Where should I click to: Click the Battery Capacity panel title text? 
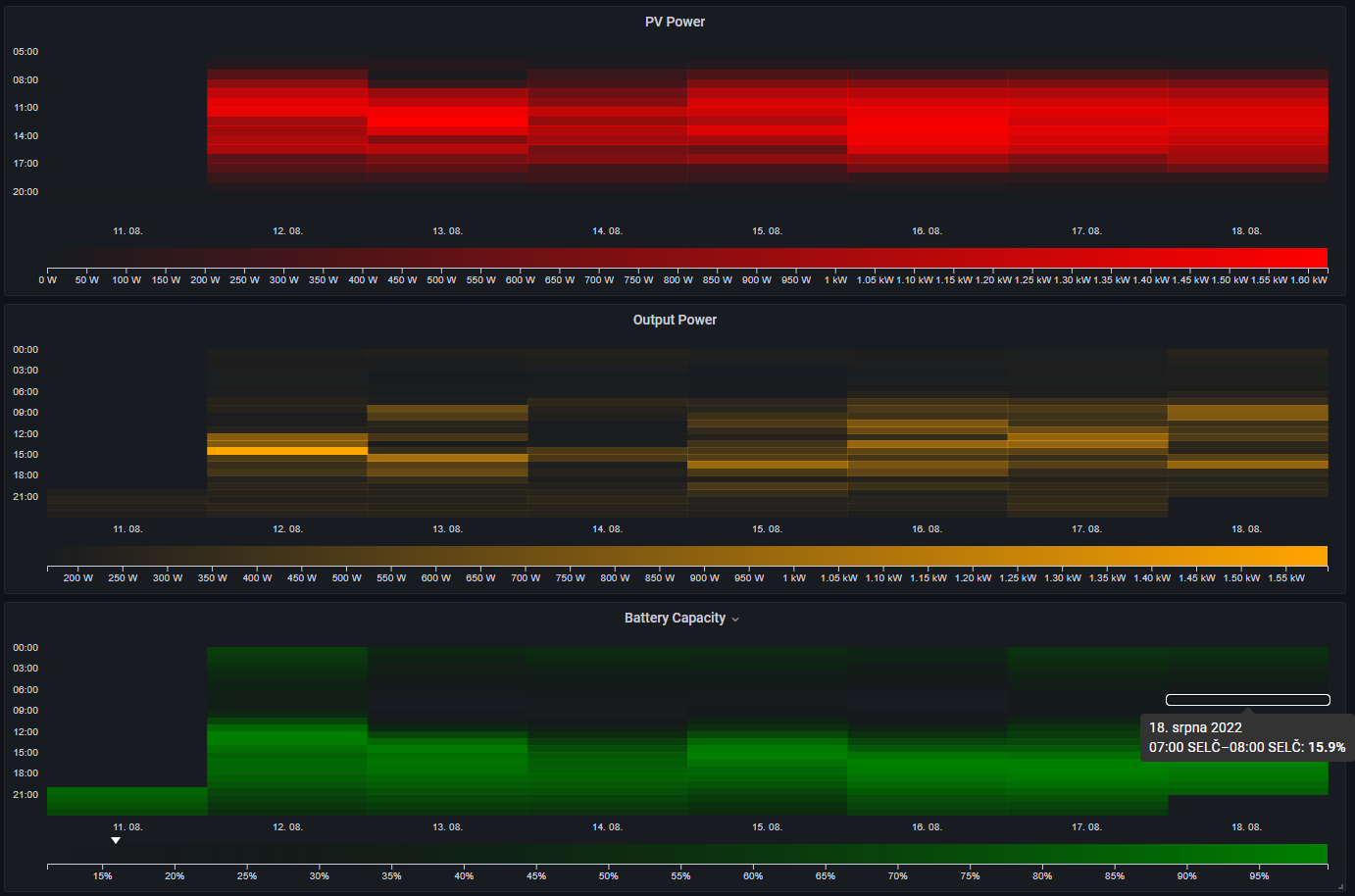675,618
